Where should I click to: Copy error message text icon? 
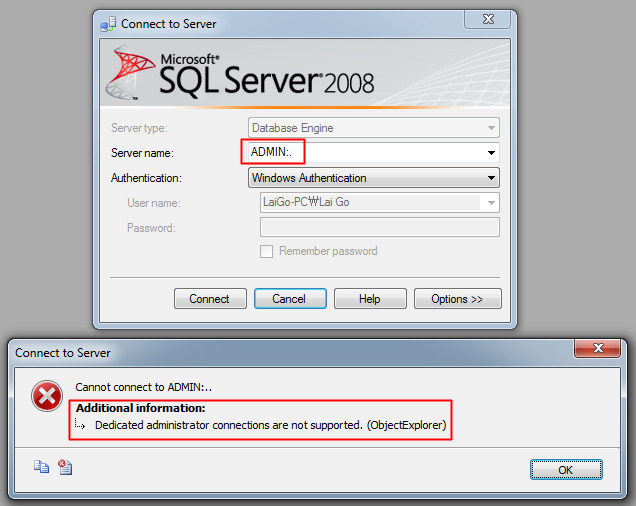(41, 467)
